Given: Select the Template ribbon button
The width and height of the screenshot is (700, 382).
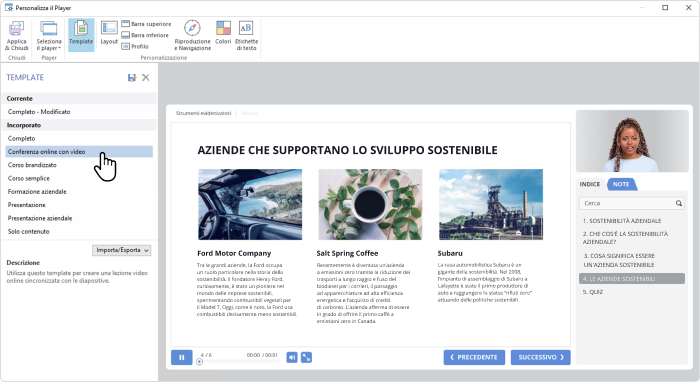Looking at the screenshot, I should point(81,35).
